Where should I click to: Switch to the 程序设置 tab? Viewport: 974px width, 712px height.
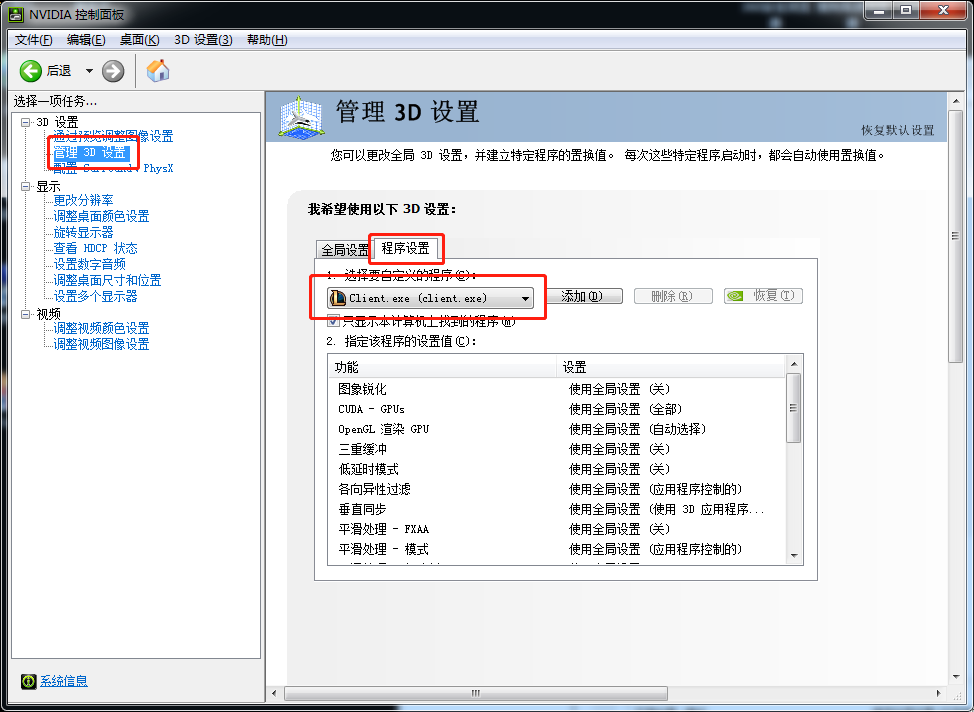[406, 248]
